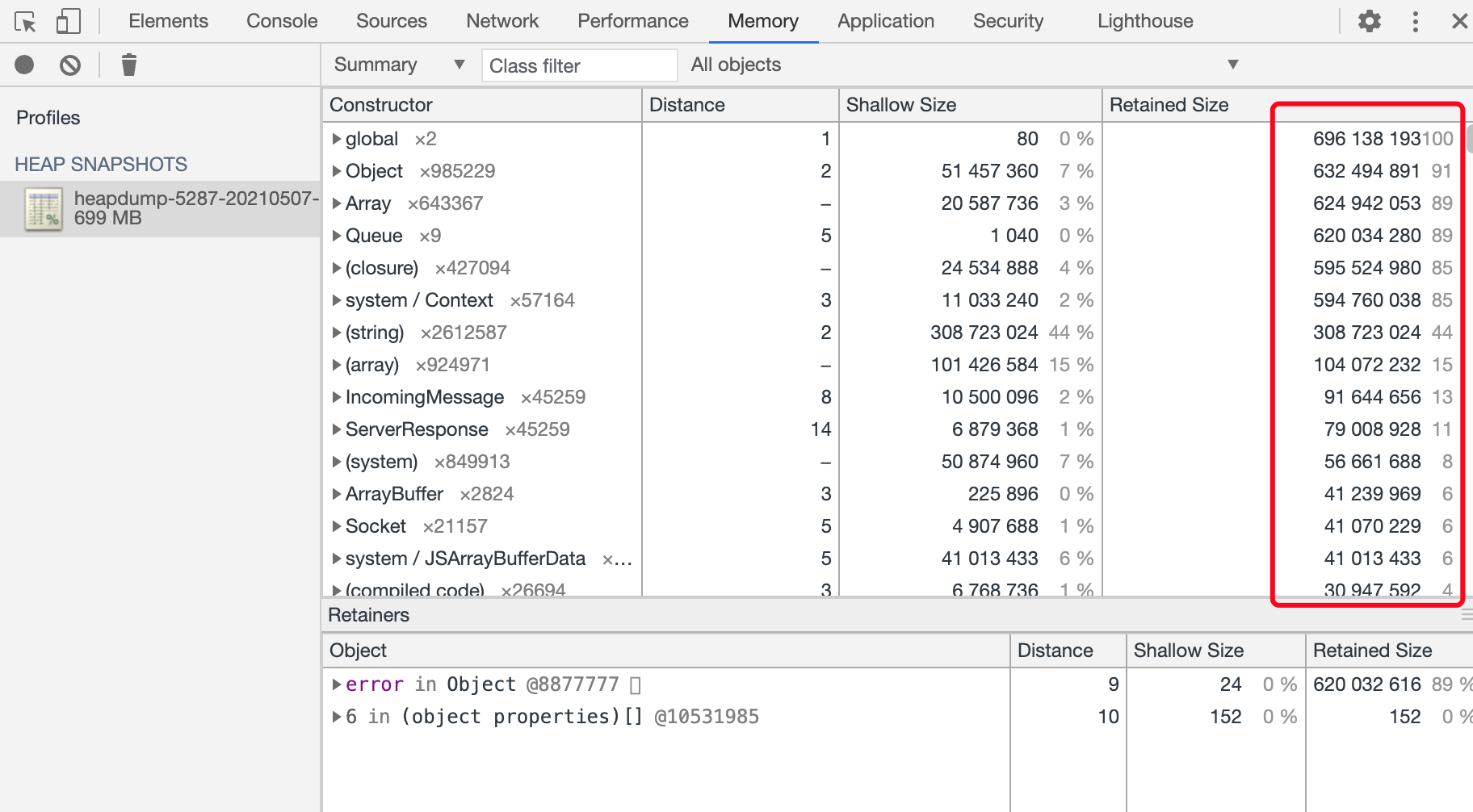Expand the global constructor row
1473x812 pixels.
click(337, 139)
